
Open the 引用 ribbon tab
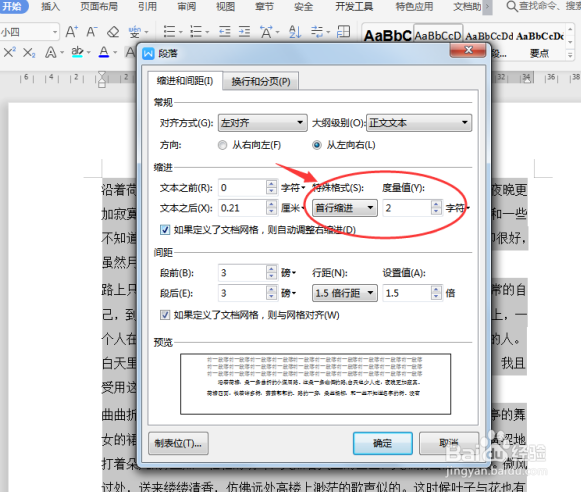click(x=147, y=6)
